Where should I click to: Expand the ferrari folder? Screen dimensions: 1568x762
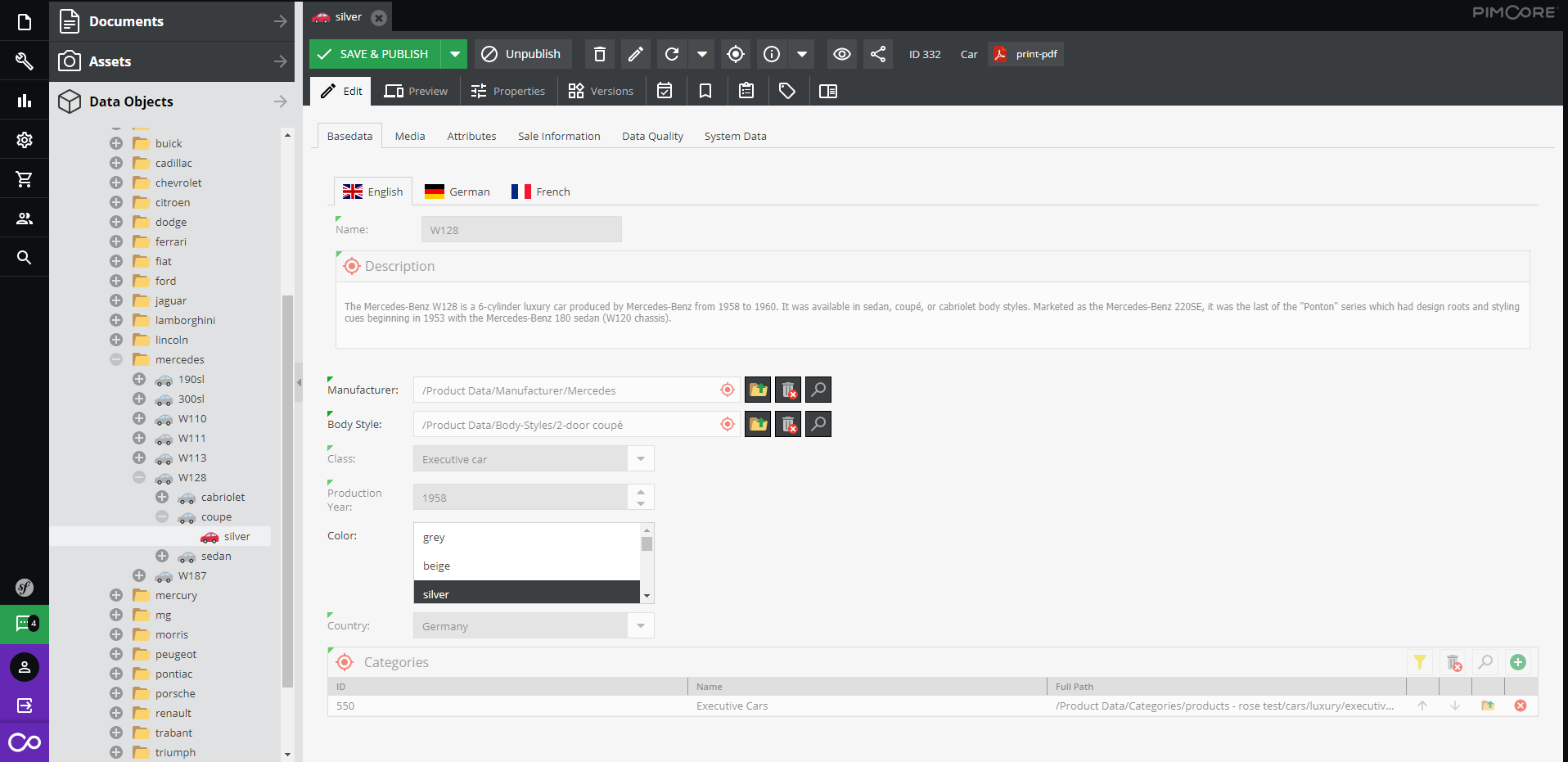tap(116, 241)
